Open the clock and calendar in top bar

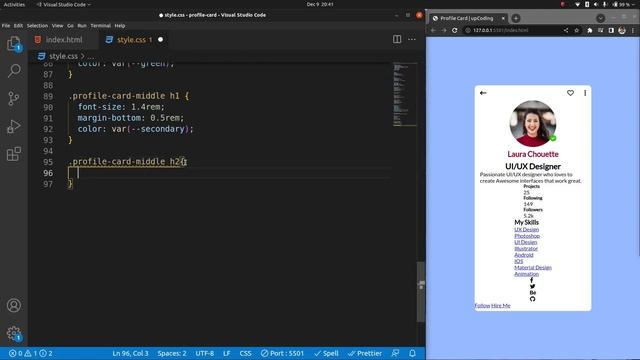(x=320, y=4)
